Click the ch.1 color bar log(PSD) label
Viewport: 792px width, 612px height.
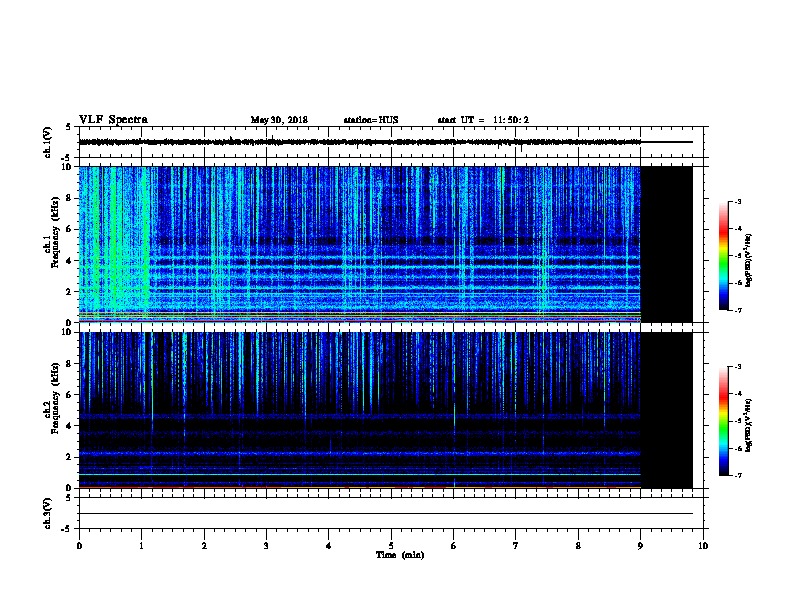[x=749, y=260]
